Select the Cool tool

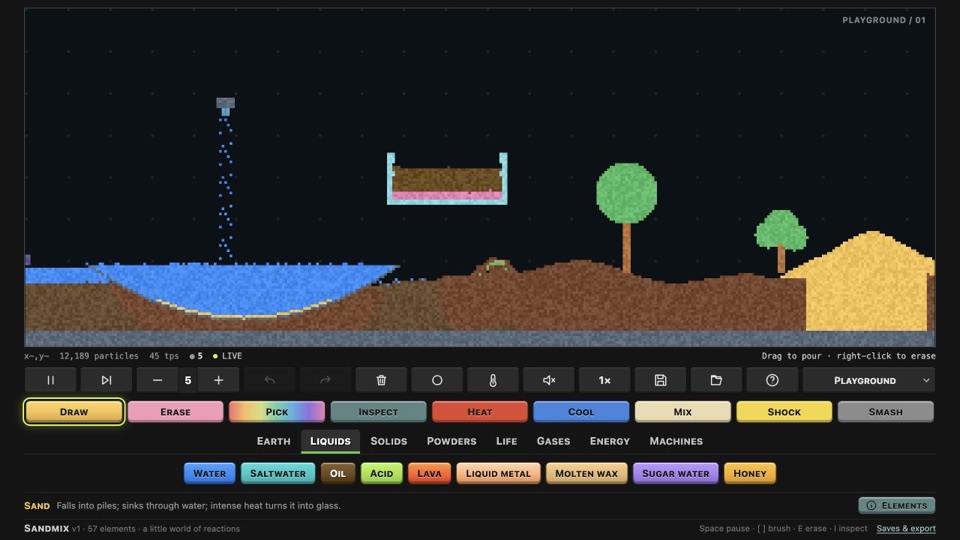click(x=581, y=411)
